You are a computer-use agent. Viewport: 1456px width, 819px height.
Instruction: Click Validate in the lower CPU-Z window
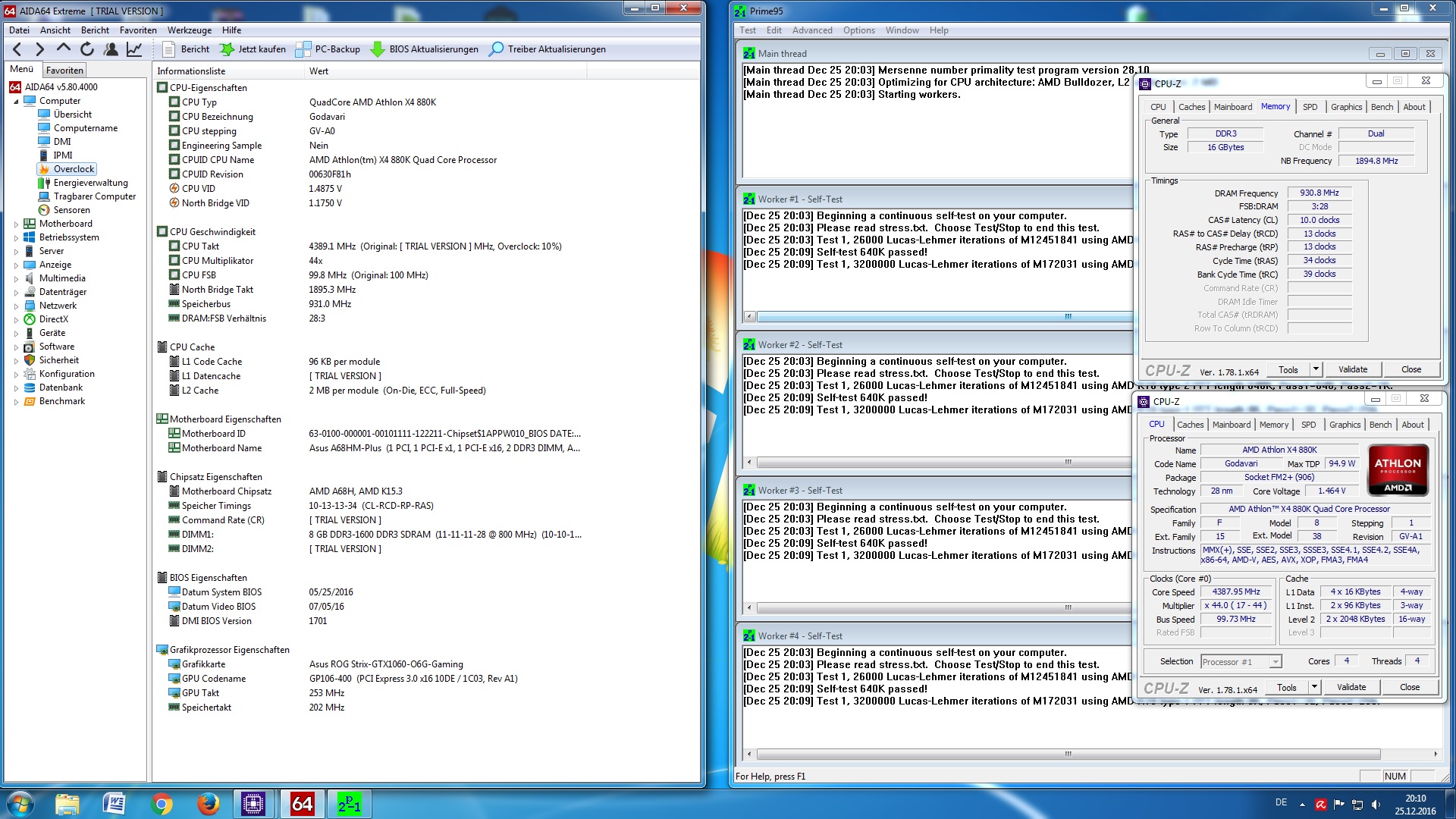(1351, 687)
